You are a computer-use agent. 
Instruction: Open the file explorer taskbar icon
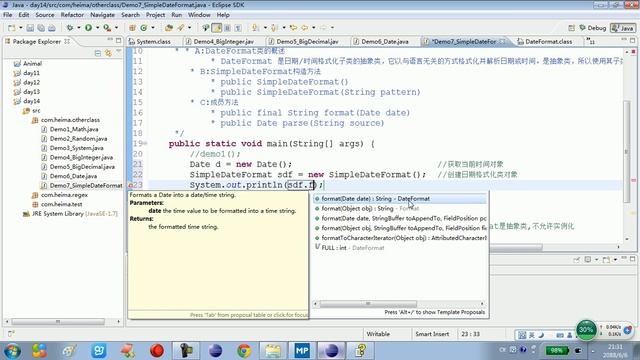(x=273, y=351)
